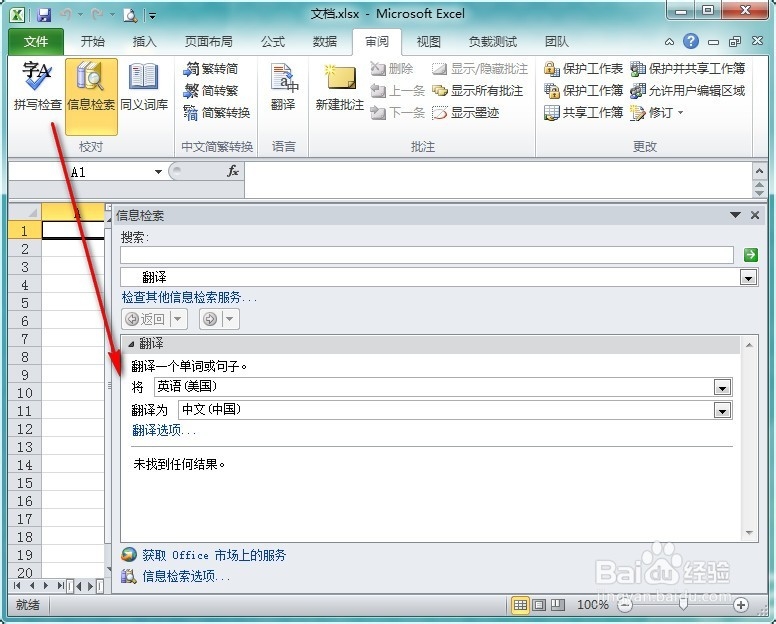Toggle 显示/隐藏批注
Image resolution: width=776 pixels, height=624 pixels.
pyautogui.click(x=480, y=69)
